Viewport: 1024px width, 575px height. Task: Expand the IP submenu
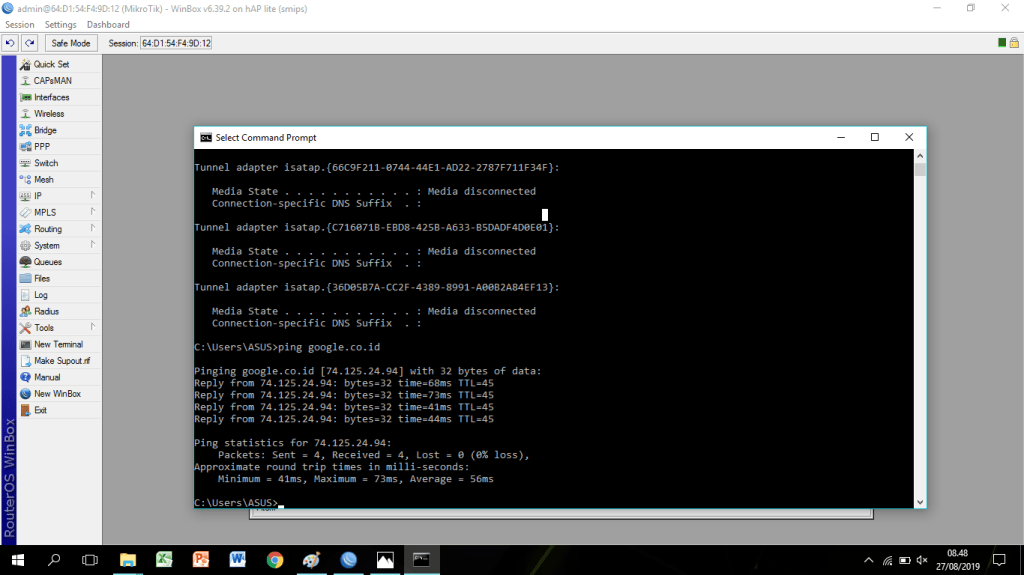coord(38,196)
